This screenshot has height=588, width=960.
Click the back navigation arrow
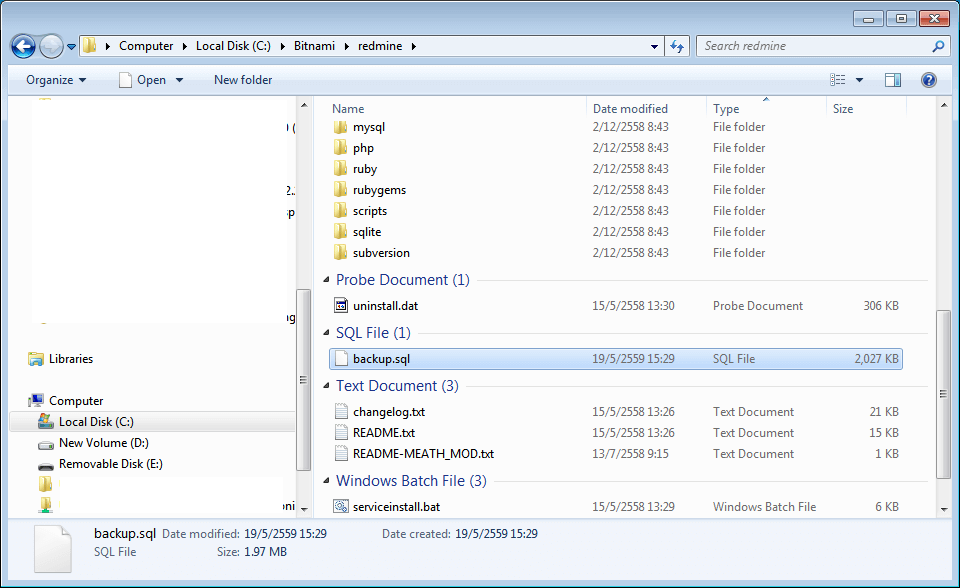pyautogui.click(x=22, y=46)
